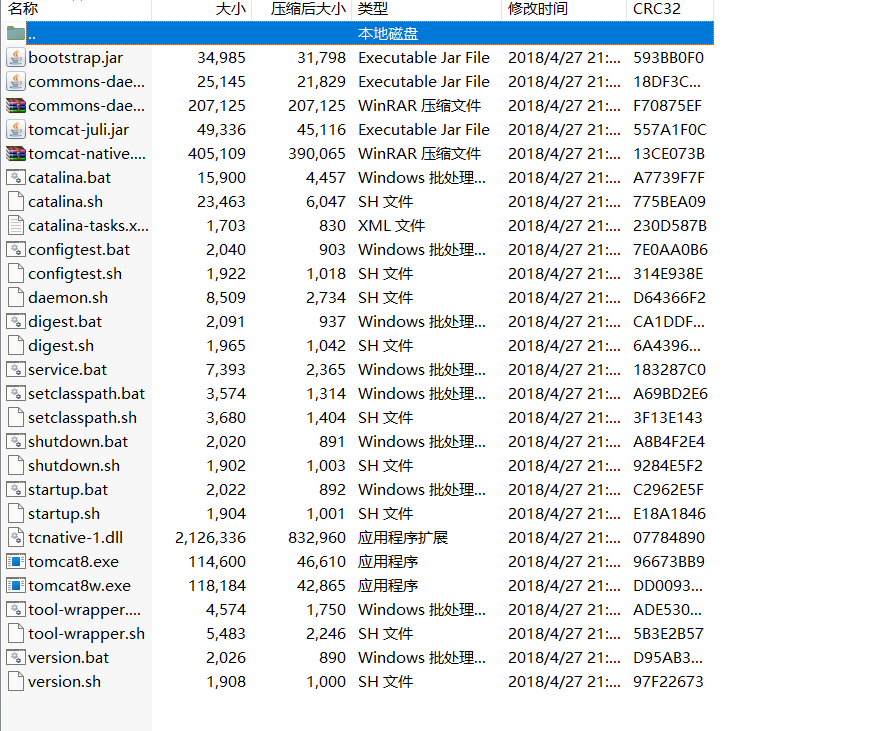Select file name tool-wrapper.sh

[87, 633]
